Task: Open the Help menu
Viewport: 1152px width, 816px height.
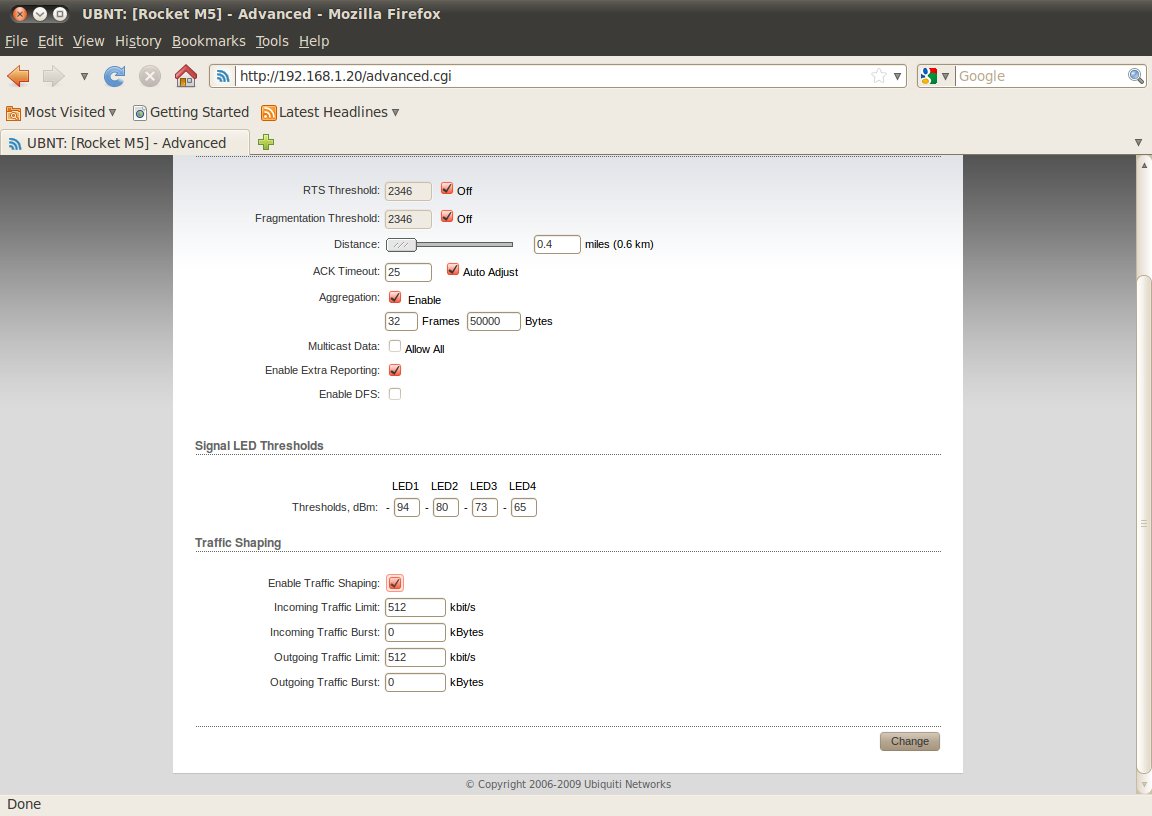Action: [x=314, y=41]
